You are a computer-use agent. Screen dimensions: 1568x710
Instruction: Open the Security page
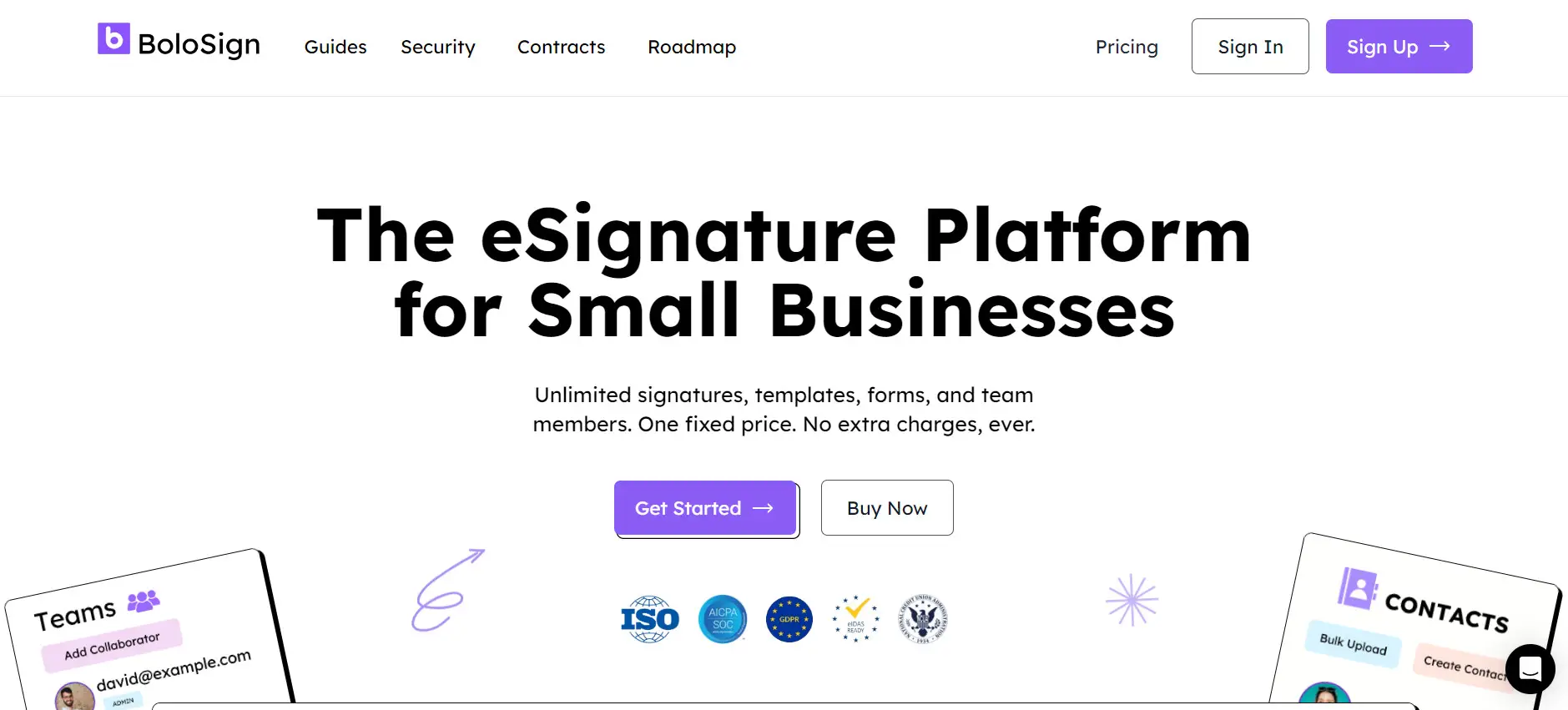point(438,47)
